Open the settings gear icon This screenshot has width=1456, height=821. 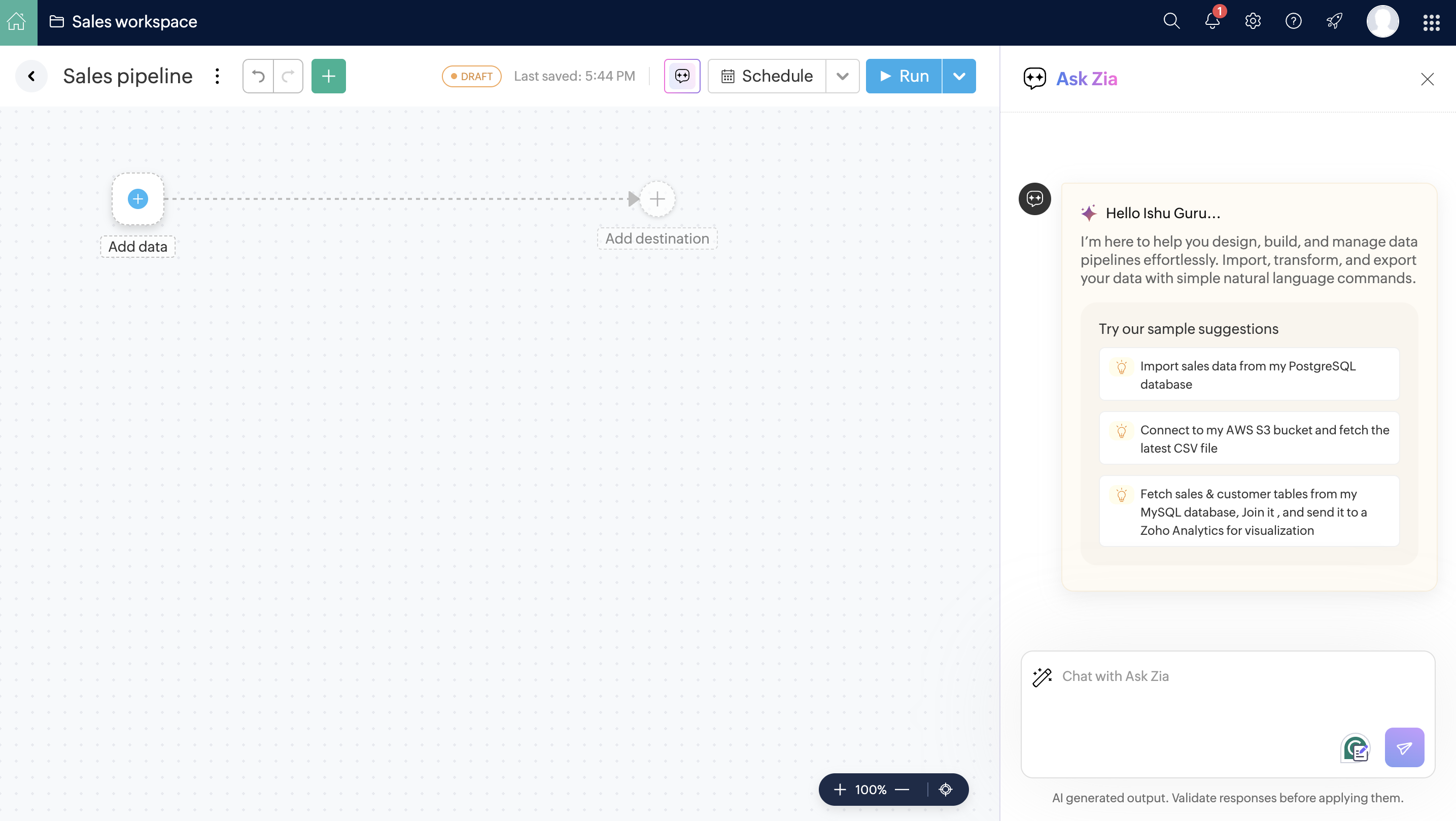pos(1253,21)
